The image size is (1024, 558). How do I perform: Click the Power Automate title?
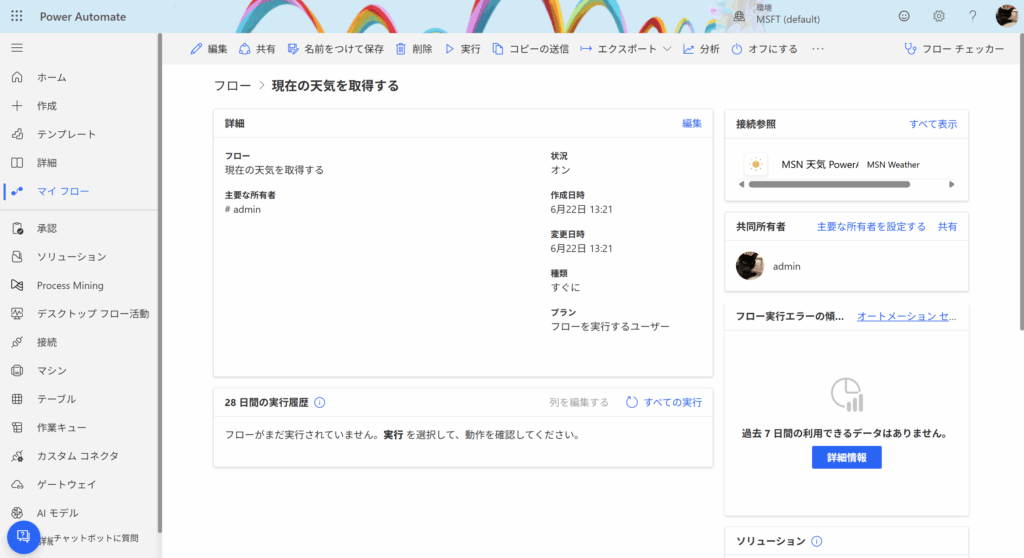(83, 17)
